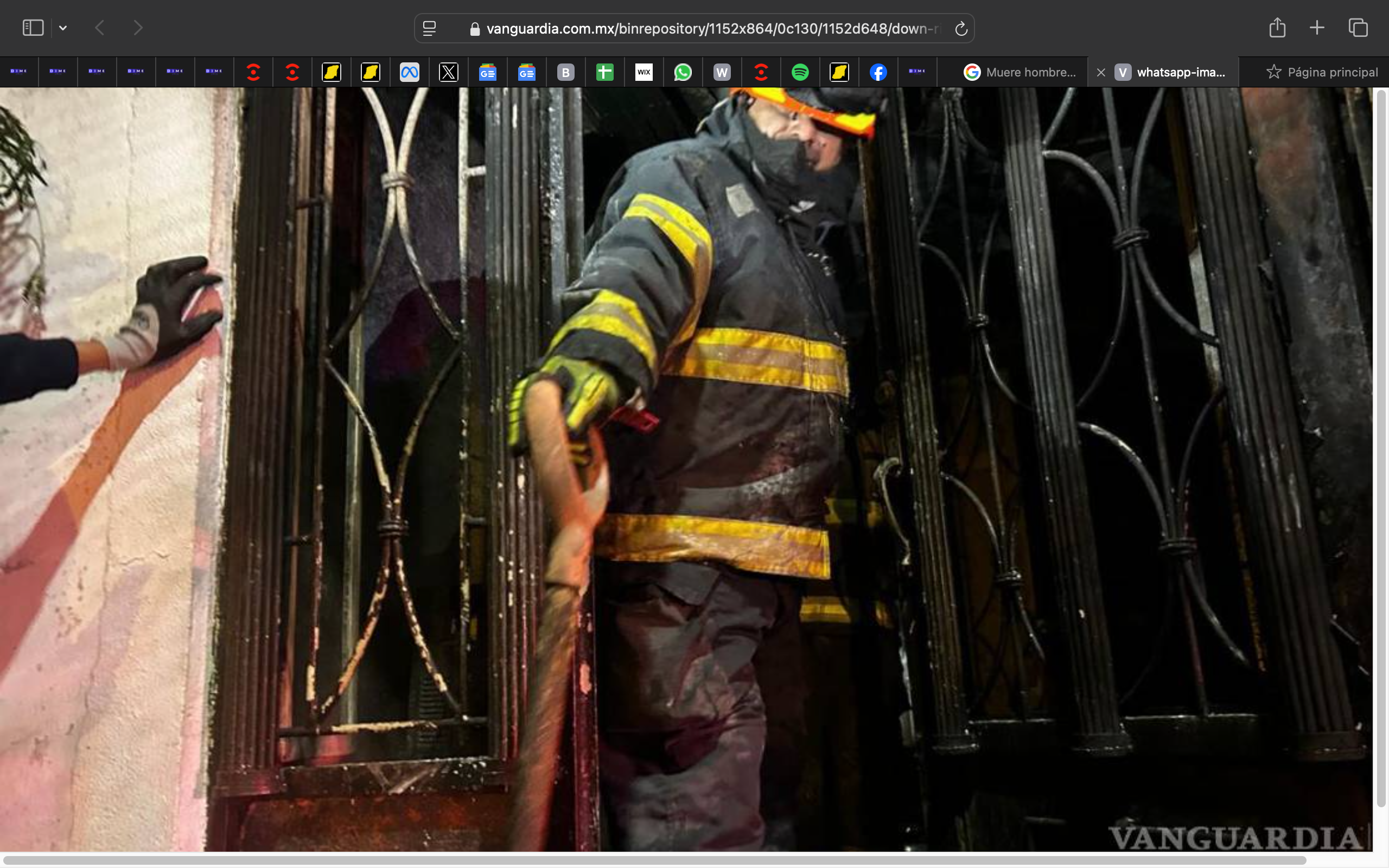Open the Google News pinned tab beside X
The width and height of the screenshot is (1389, 868).
[x=487, y=72]
